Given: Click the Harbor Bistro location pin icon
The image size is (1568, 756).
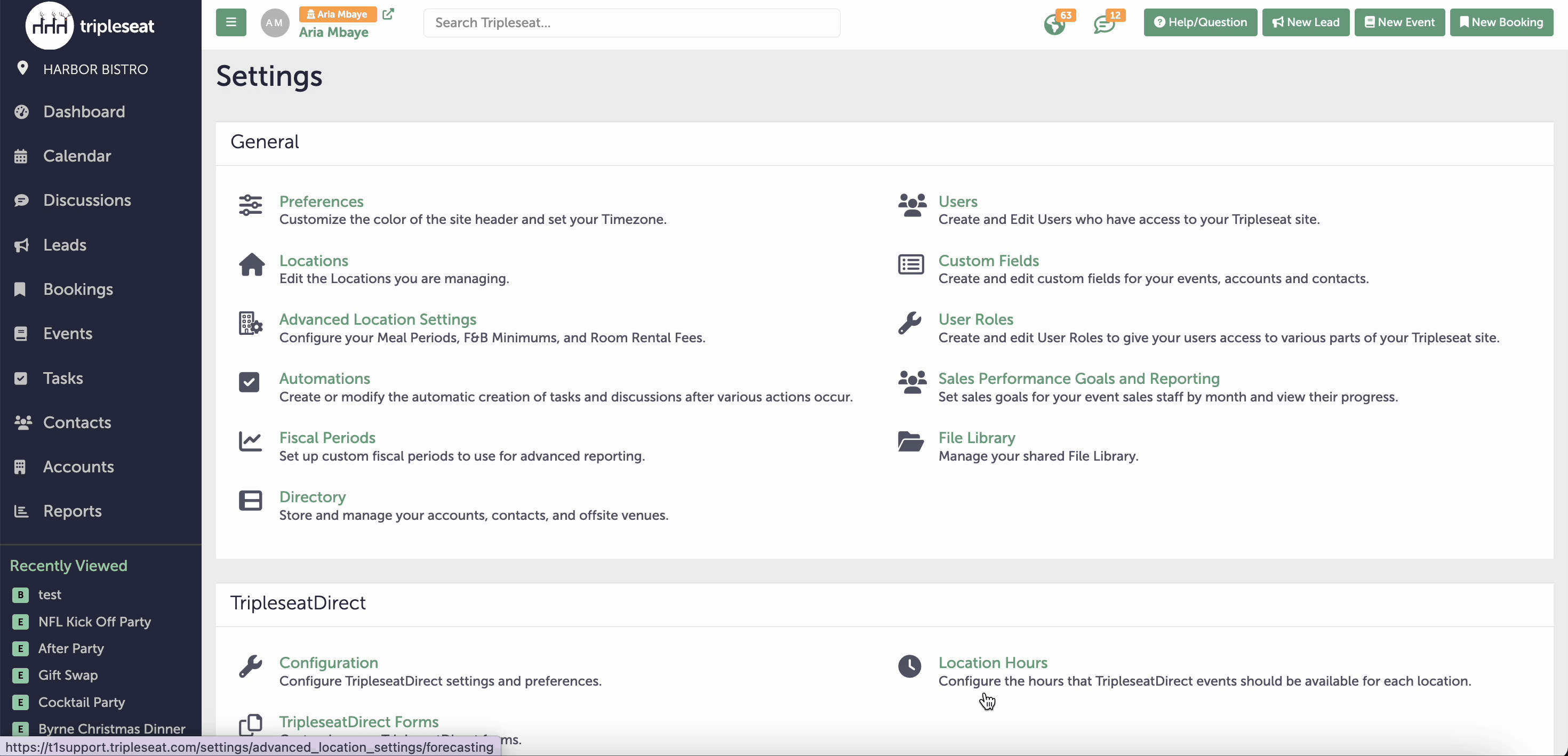Looking at the screenshot, I should coord(22,68).
